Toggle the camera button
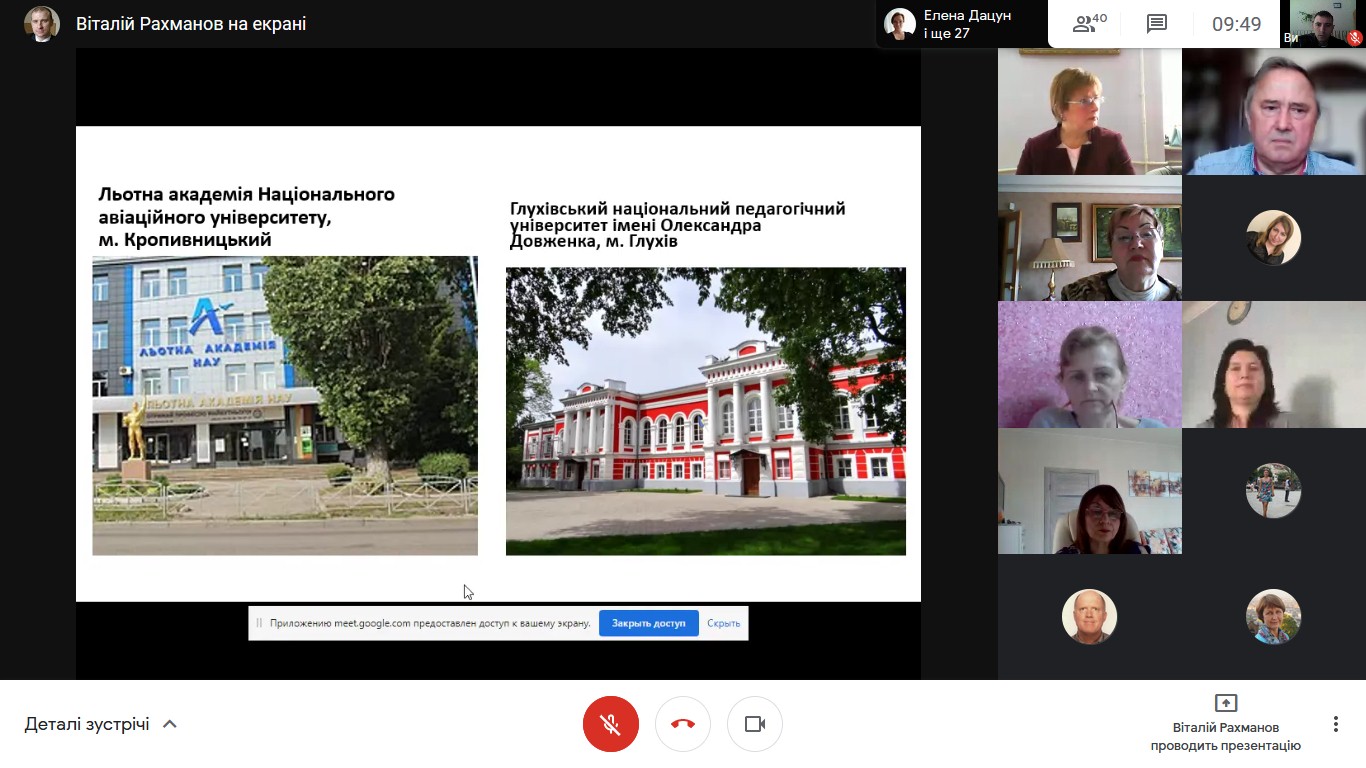This screenshot has width=1366, height=768. click(755, 724)
